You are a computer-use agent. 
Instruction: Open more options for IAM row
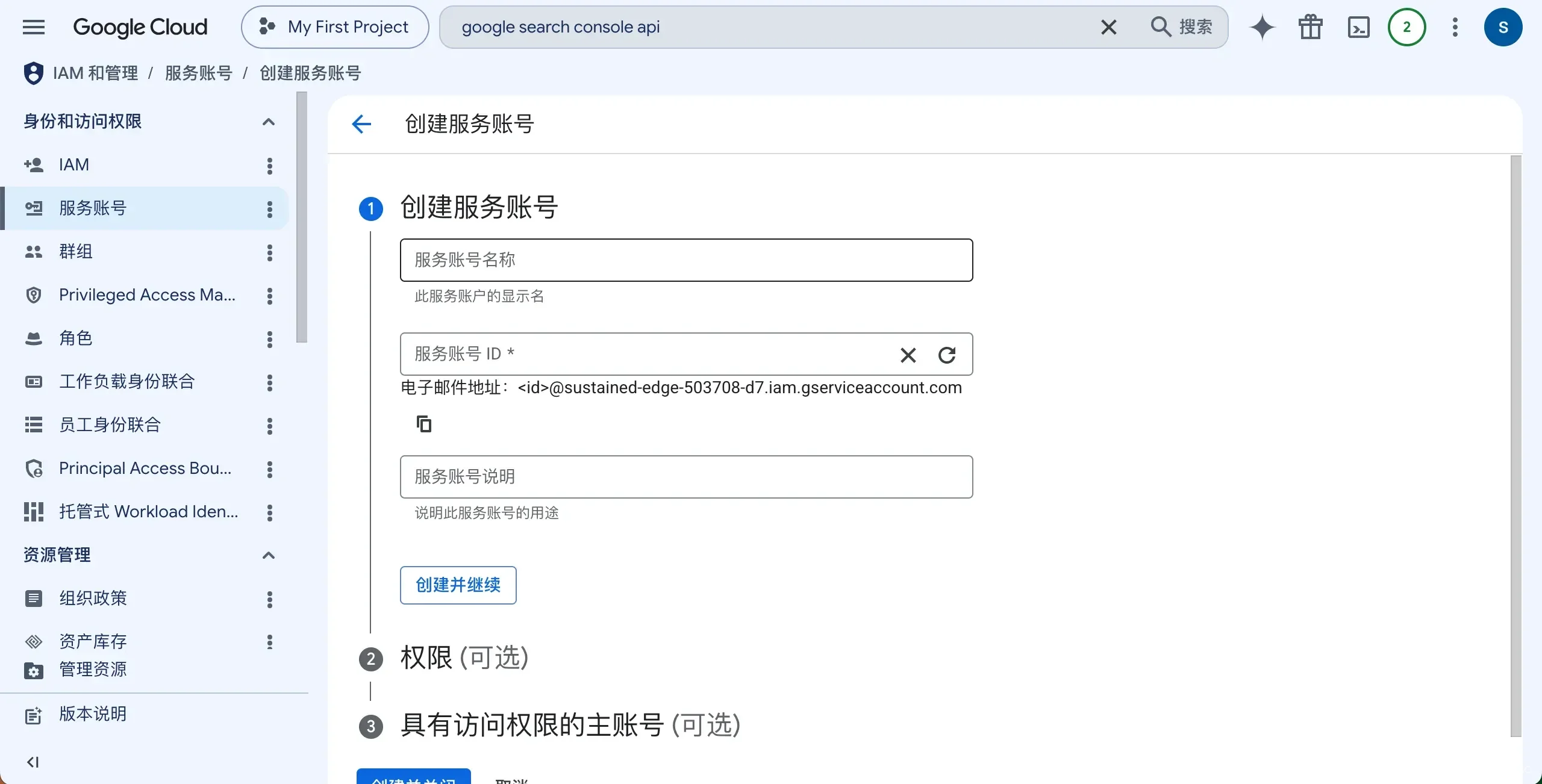tap(270, 166)
